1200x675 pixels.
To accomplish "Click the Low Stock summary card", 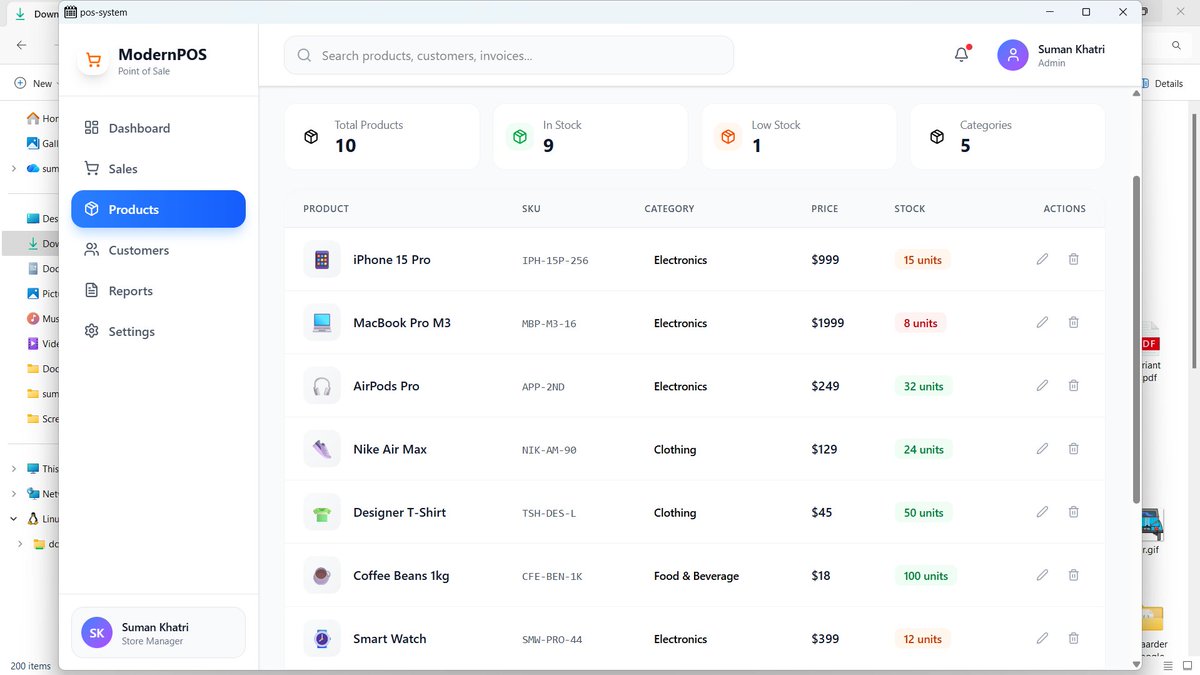I will tap(798, 136).
